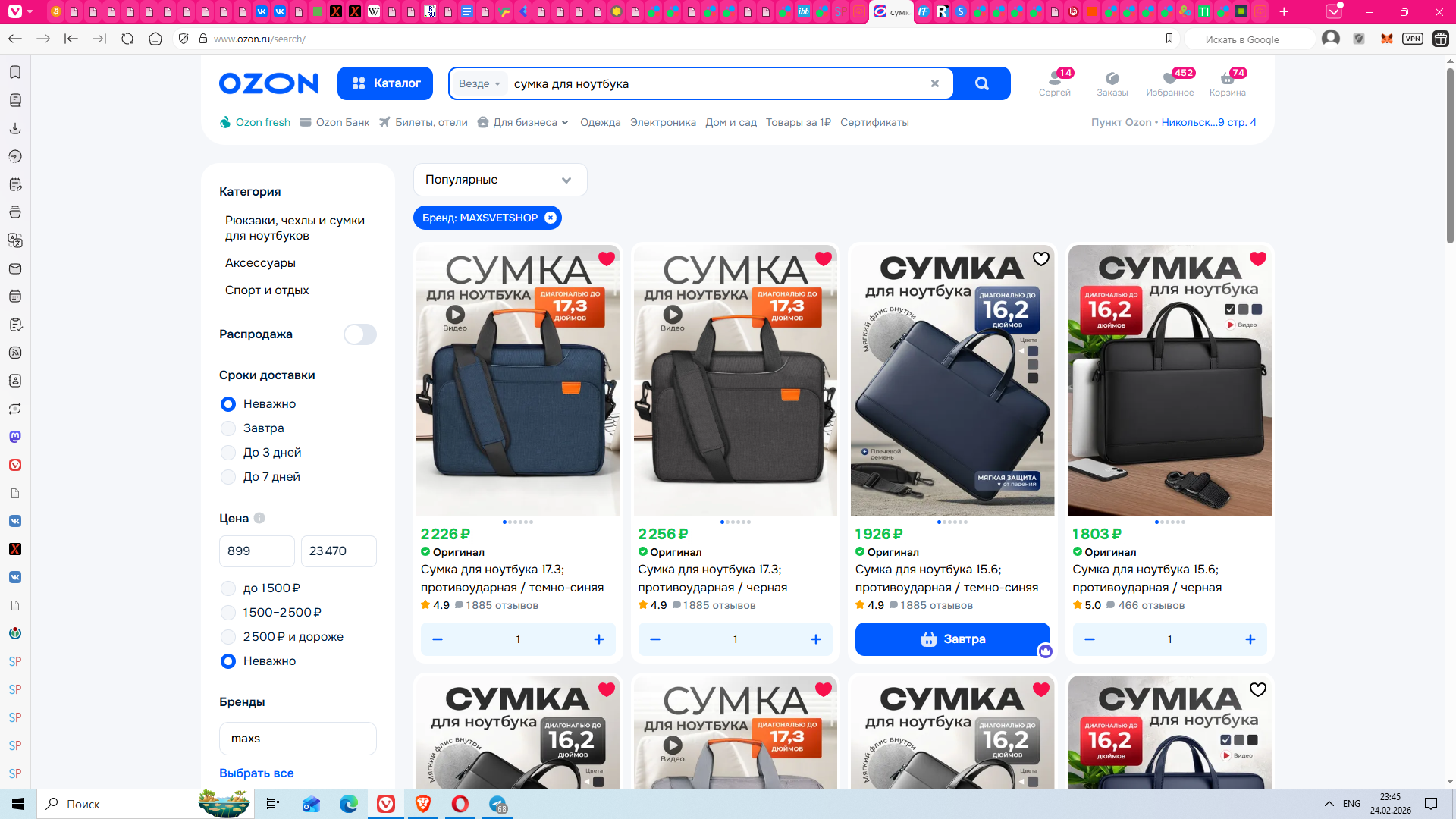Remove MAXSVETSHOP brand filter chip
This screenshot has width=1456, height=819.
551,218
